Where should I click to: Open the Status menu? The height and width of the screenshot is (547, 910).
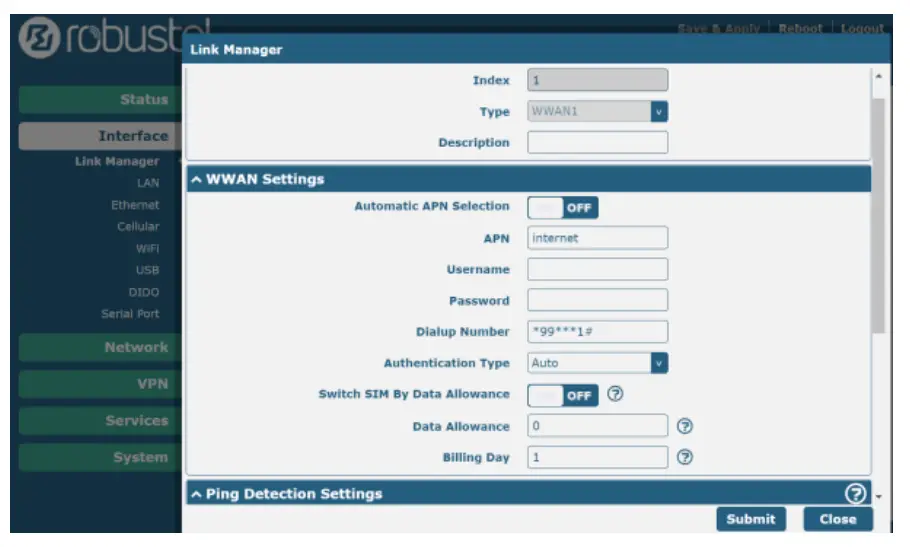point(100,99)
